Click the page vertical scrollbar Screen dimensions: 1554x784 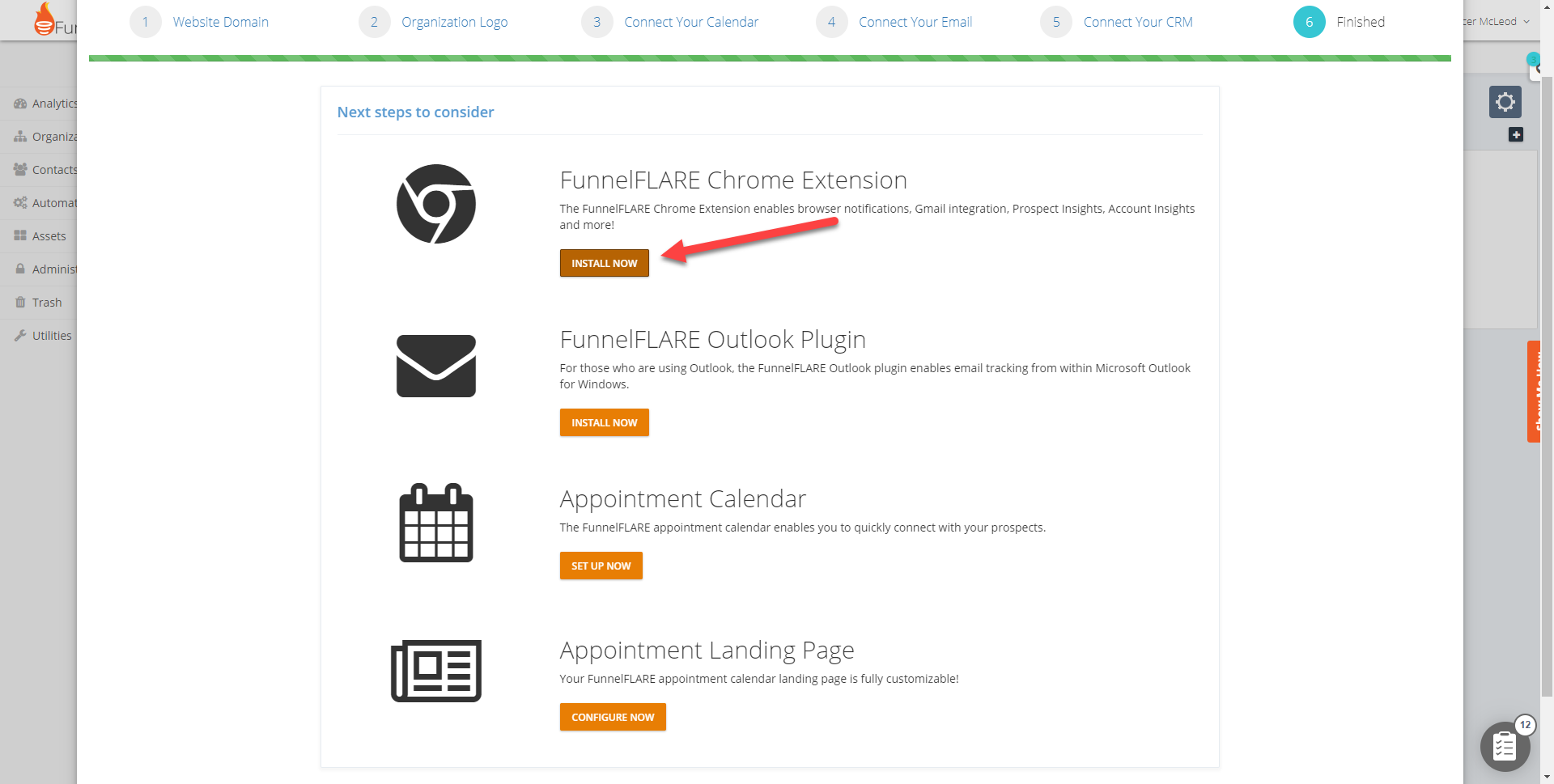click(1547, 387)
